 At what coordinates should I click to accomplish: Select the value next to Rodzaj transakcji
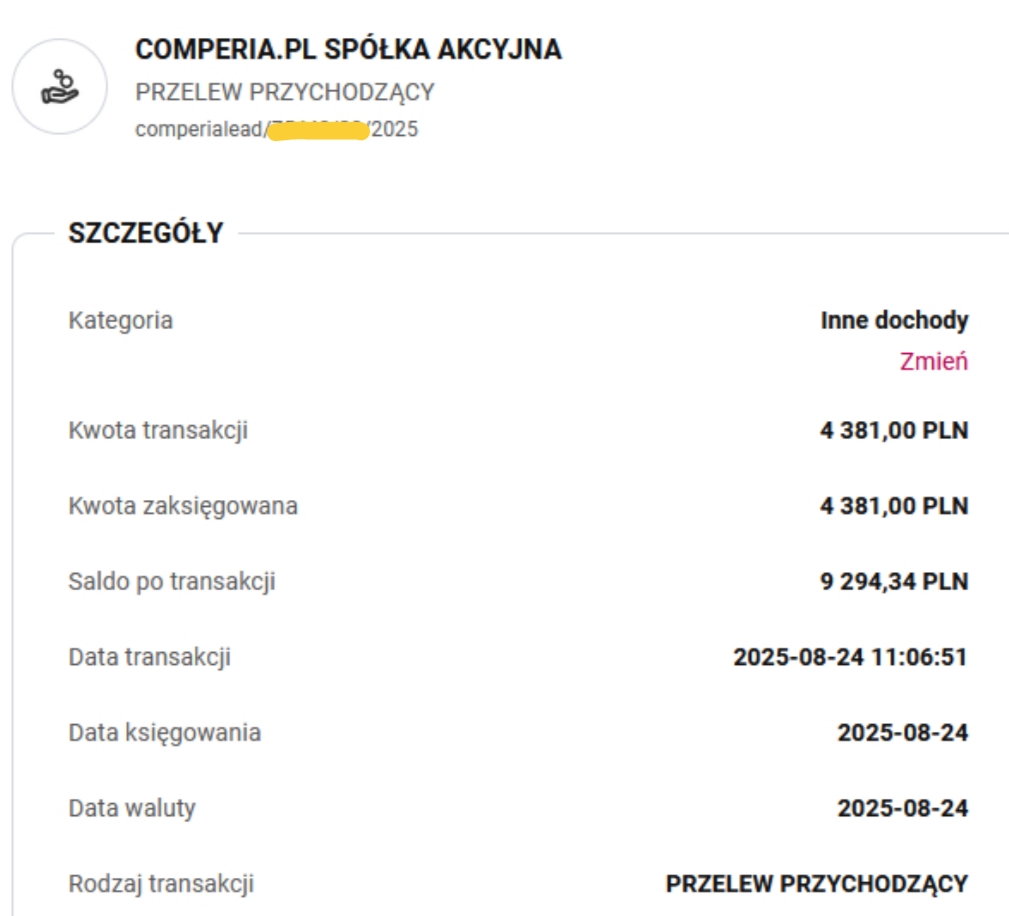click(816, 884)
